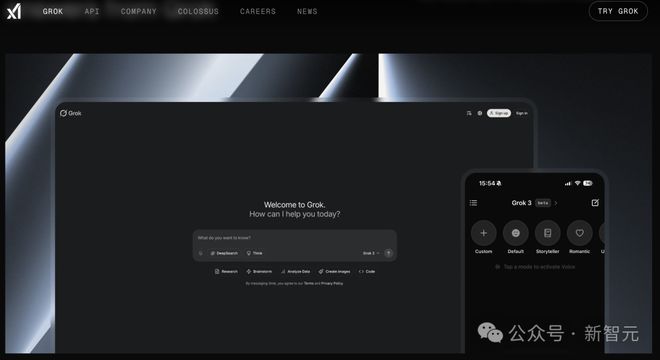Click the new chat compose icon on phone

pyautogui.click(x=595, y=203)
